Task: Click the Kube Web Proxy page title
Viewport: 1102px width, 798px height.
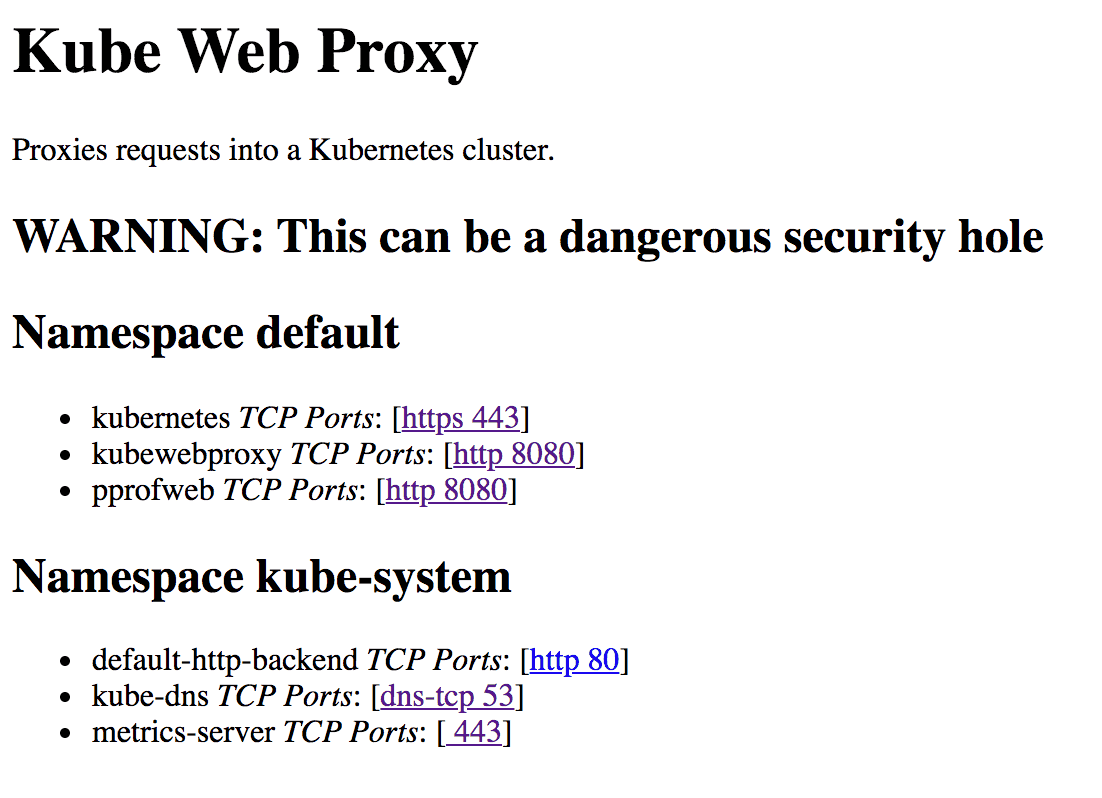Action: 245,53
